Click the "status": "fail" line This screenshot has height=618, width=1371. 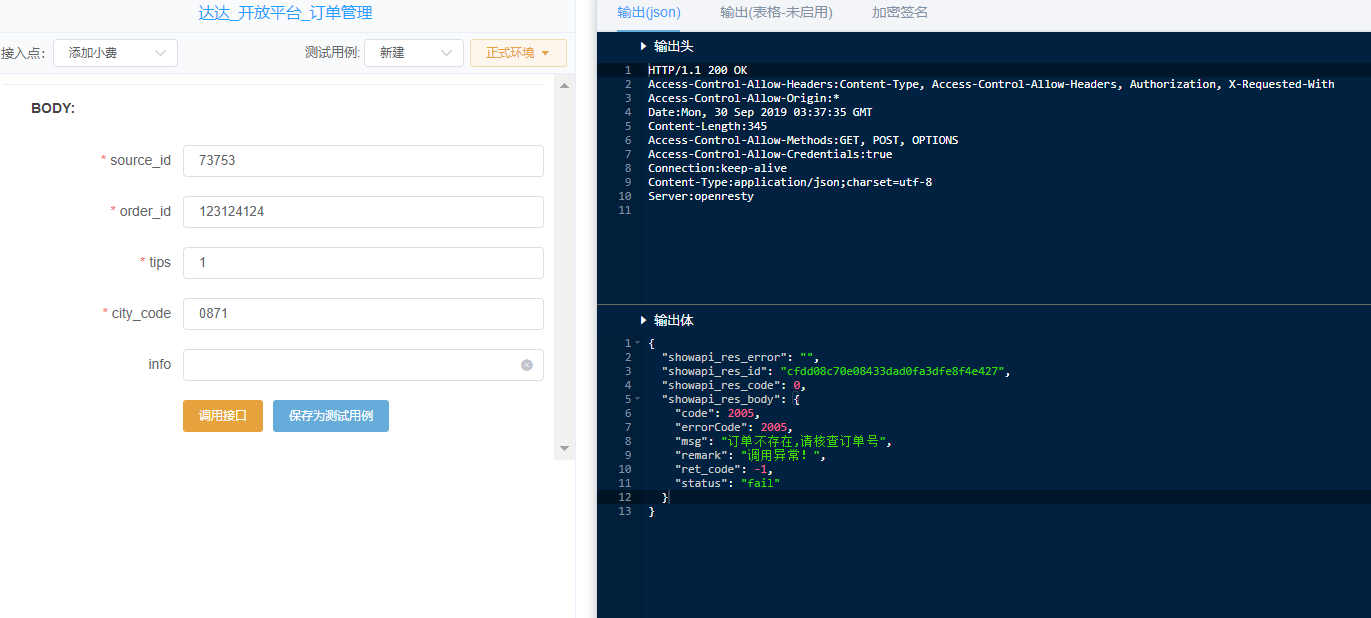coord(727,483)
